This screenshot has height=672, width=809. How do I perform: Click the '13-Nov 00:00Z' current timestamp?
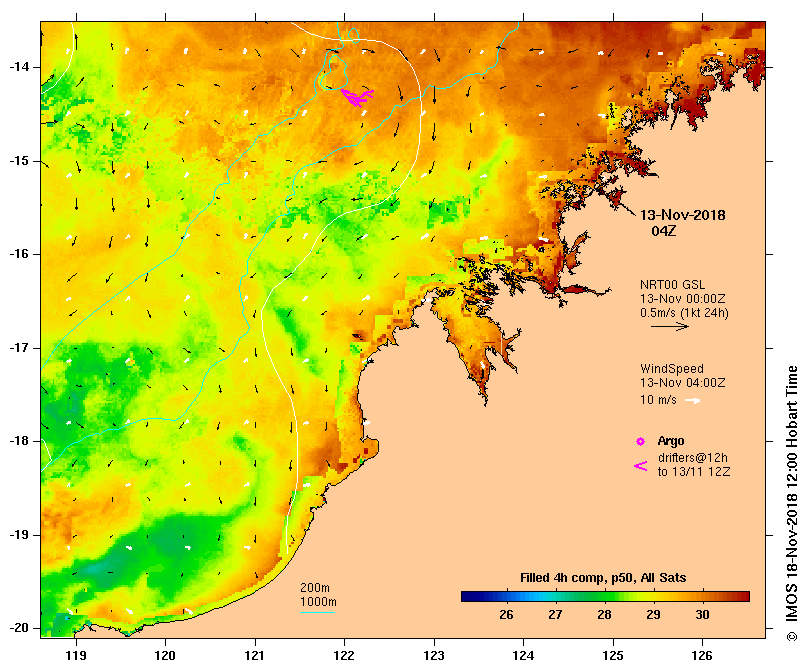coord(683,299)
